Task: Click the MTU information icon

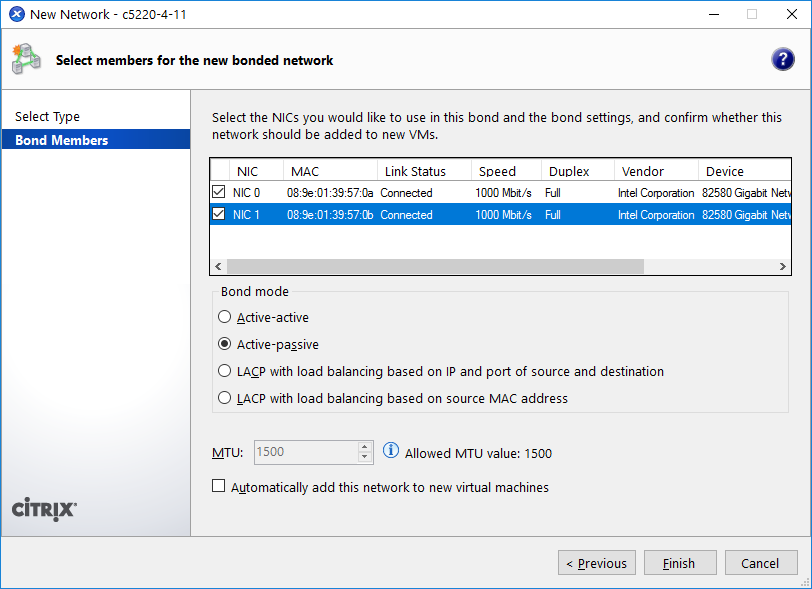Action: 391,452
